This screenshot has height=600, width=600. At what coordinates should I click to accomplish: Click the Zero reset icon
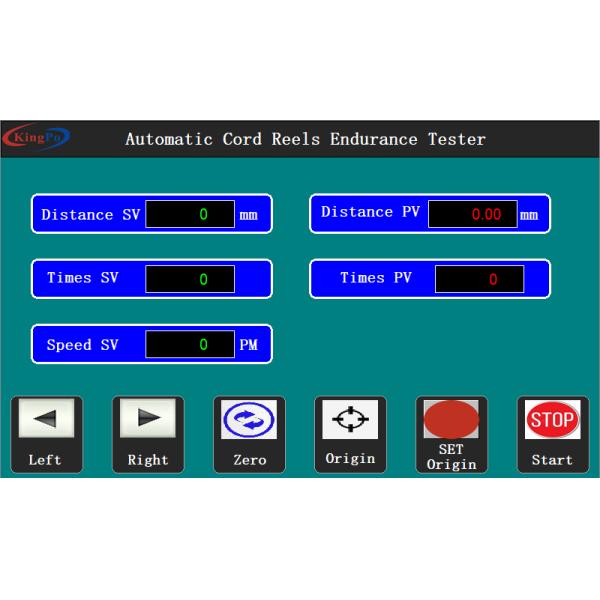[x=249, y=421]
